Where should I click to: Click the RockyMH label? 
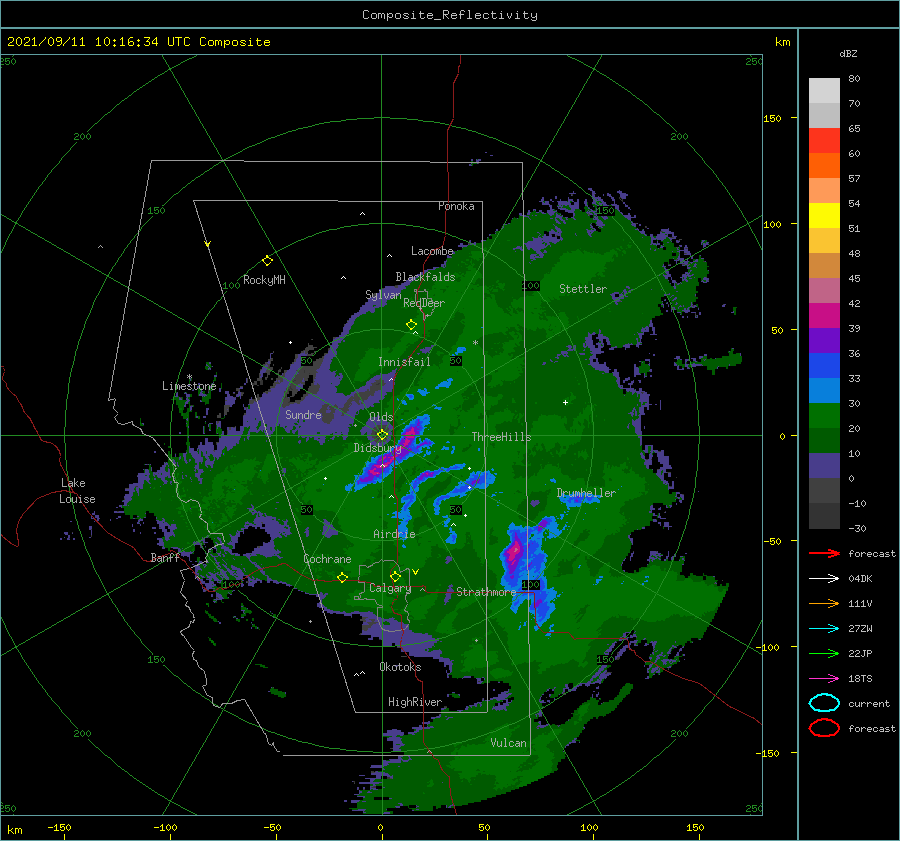pyautogui.click(x=264, y=280)
